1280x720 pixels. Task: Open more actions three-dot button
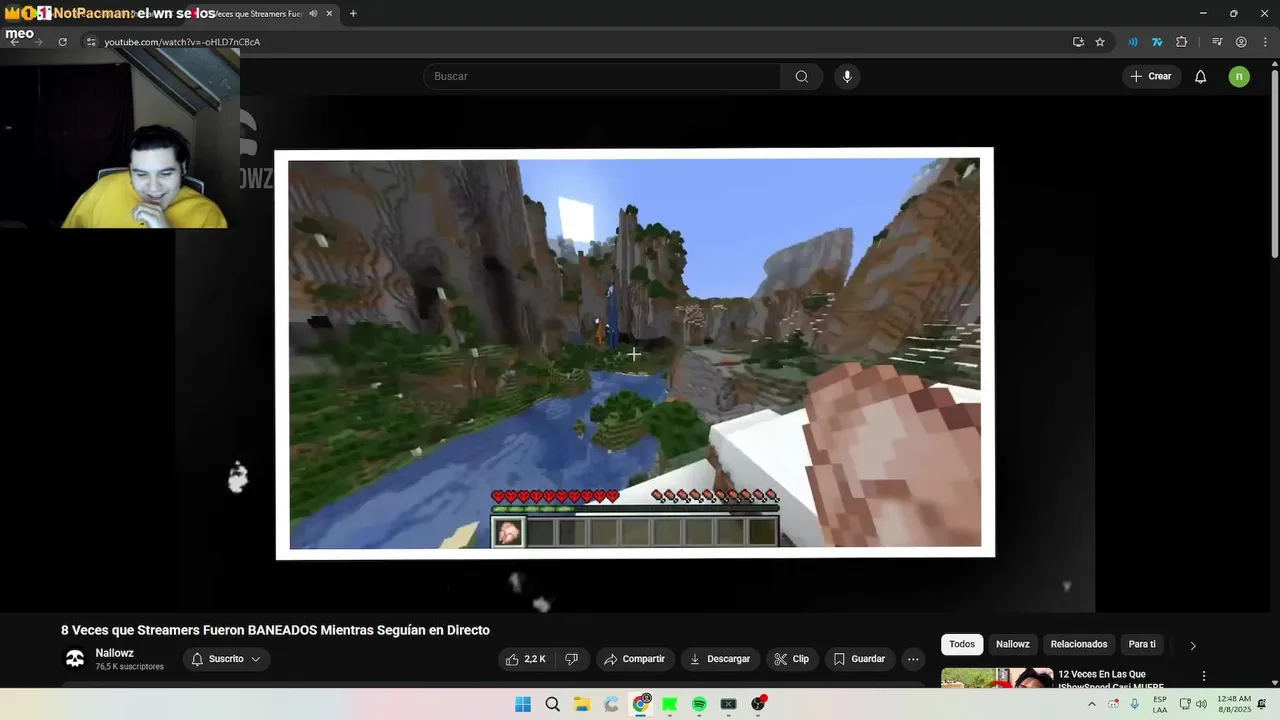pyautogui.click(x=913, y=659)
